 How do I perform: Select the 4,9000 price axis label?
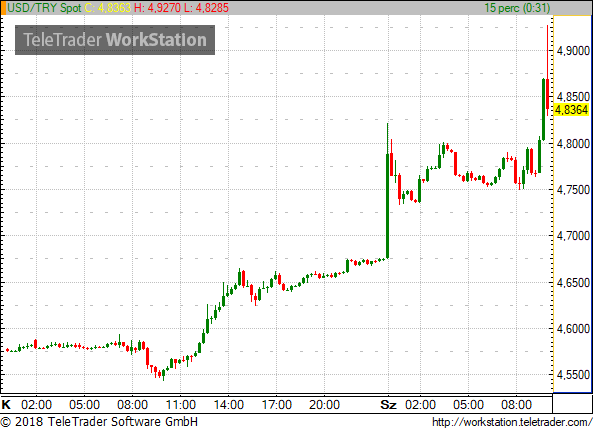pyautogui.click(x=573, y=51)
